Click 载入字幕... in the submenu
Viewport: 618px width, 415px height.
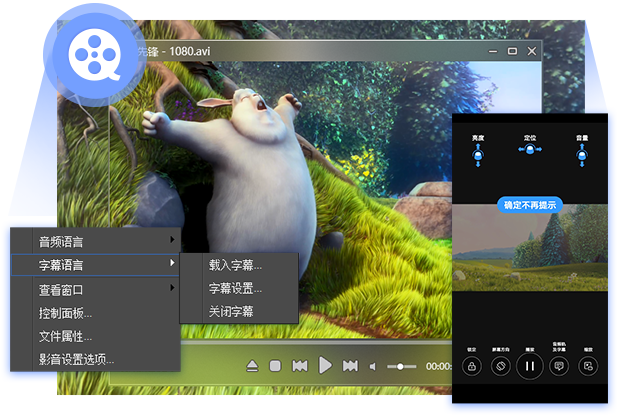coord(239,265)
